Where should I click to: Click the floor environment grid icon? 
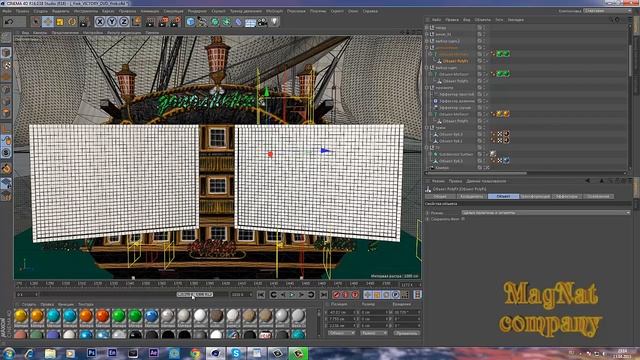point(250,22)
